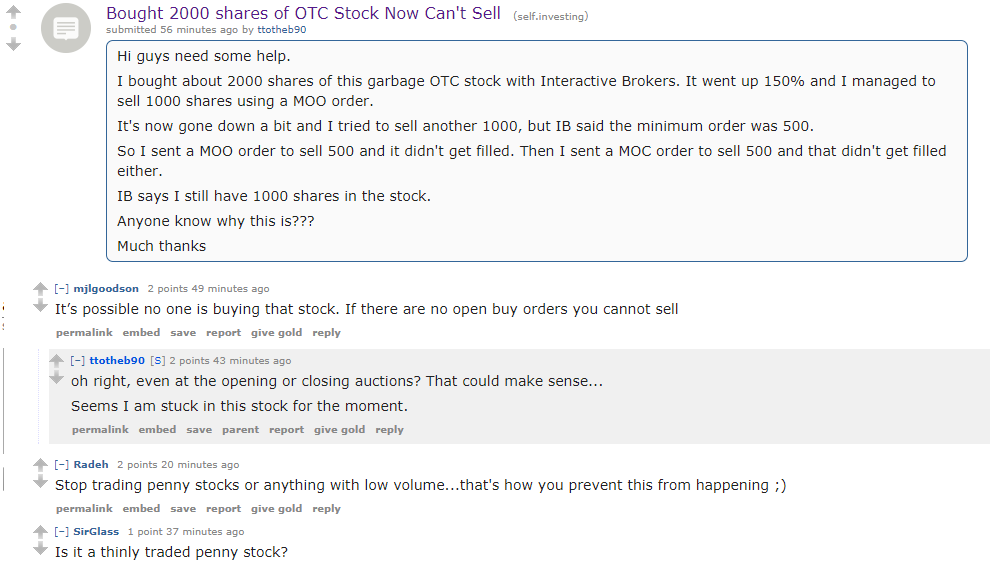Image resolution: width=990 pixels, height=573 pixels.
Task: Open ttotheb90's profile from submission line
Action: coord(282,30)
